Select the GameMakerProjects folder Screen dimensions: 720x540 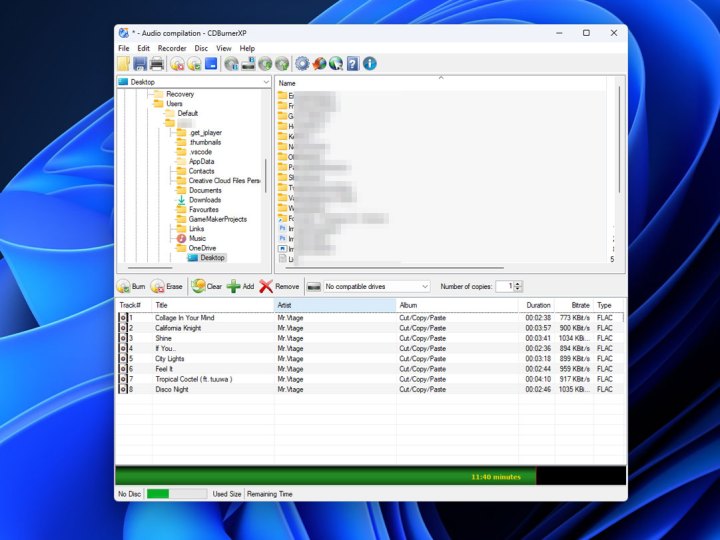click(217, 219)
